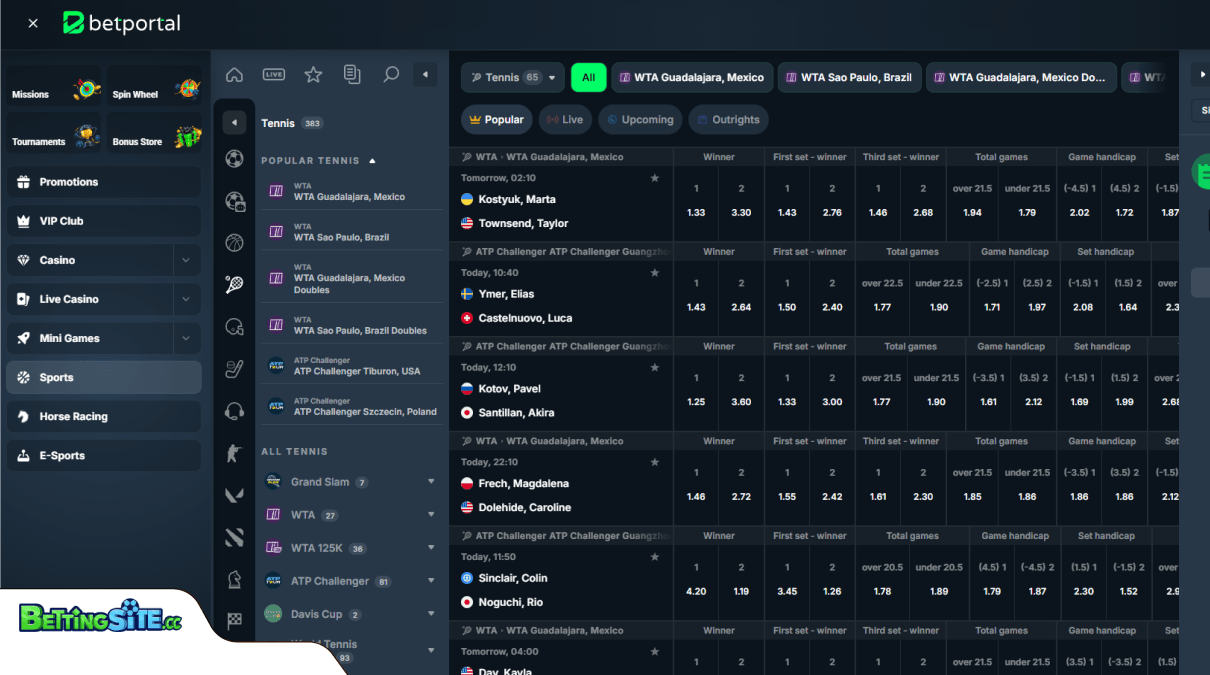Open the VIP Club page
The height and width of the screenshot is (675, 1210).
104,221
